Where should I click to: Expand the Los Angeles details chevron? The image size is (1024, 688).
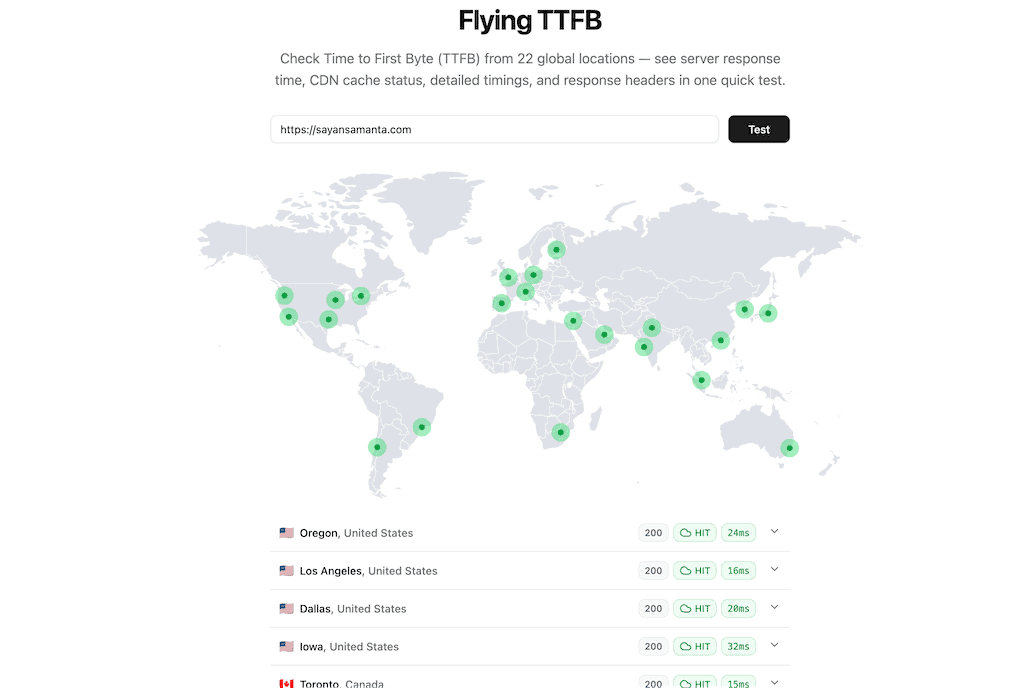tap(774, 570)
